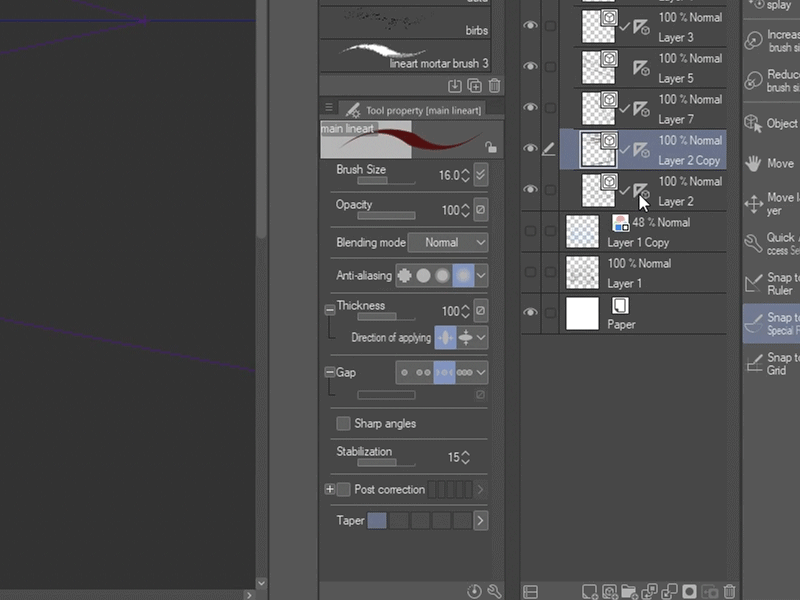Viewport: 800px width, 600px height.
Task: Select the Object tool in quick access
Action: 755,124
